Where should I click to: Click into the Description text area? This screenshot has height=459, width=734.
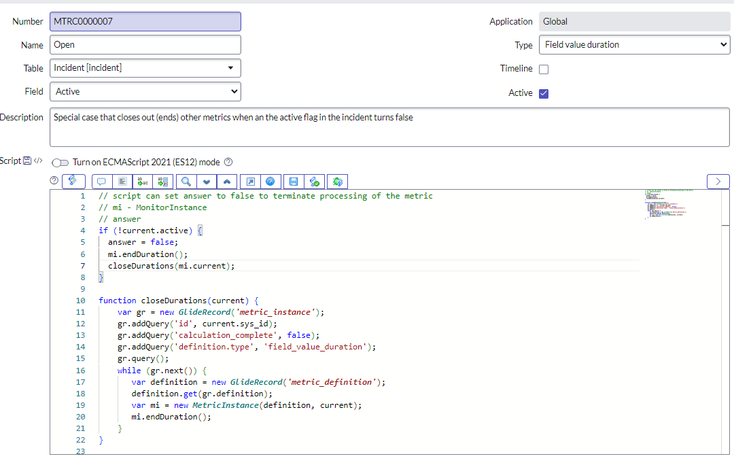pos(389,127)
